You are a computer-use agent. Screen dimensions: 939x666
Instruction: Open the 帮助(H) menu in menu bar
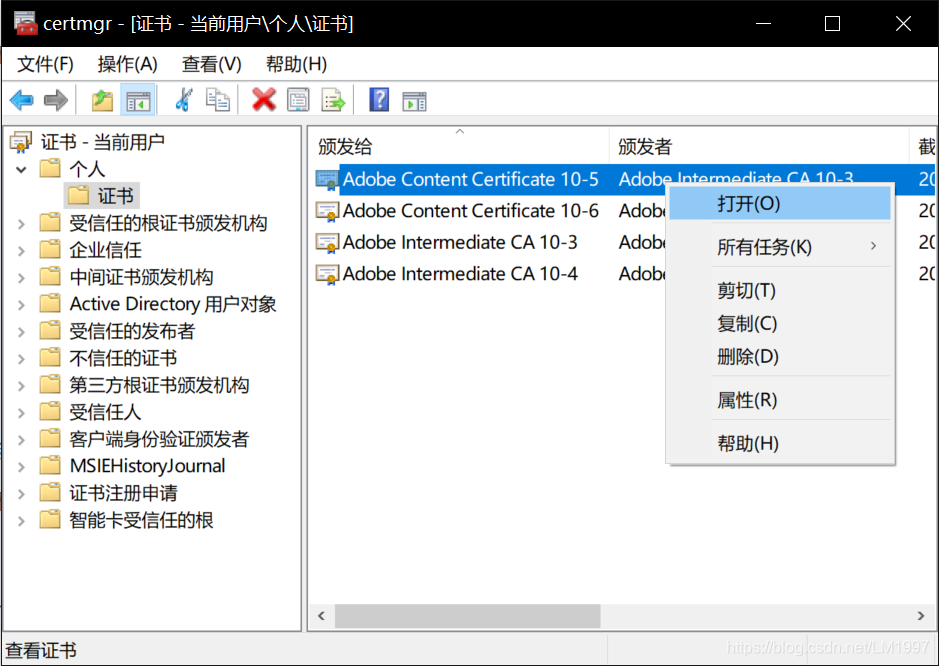296,64
